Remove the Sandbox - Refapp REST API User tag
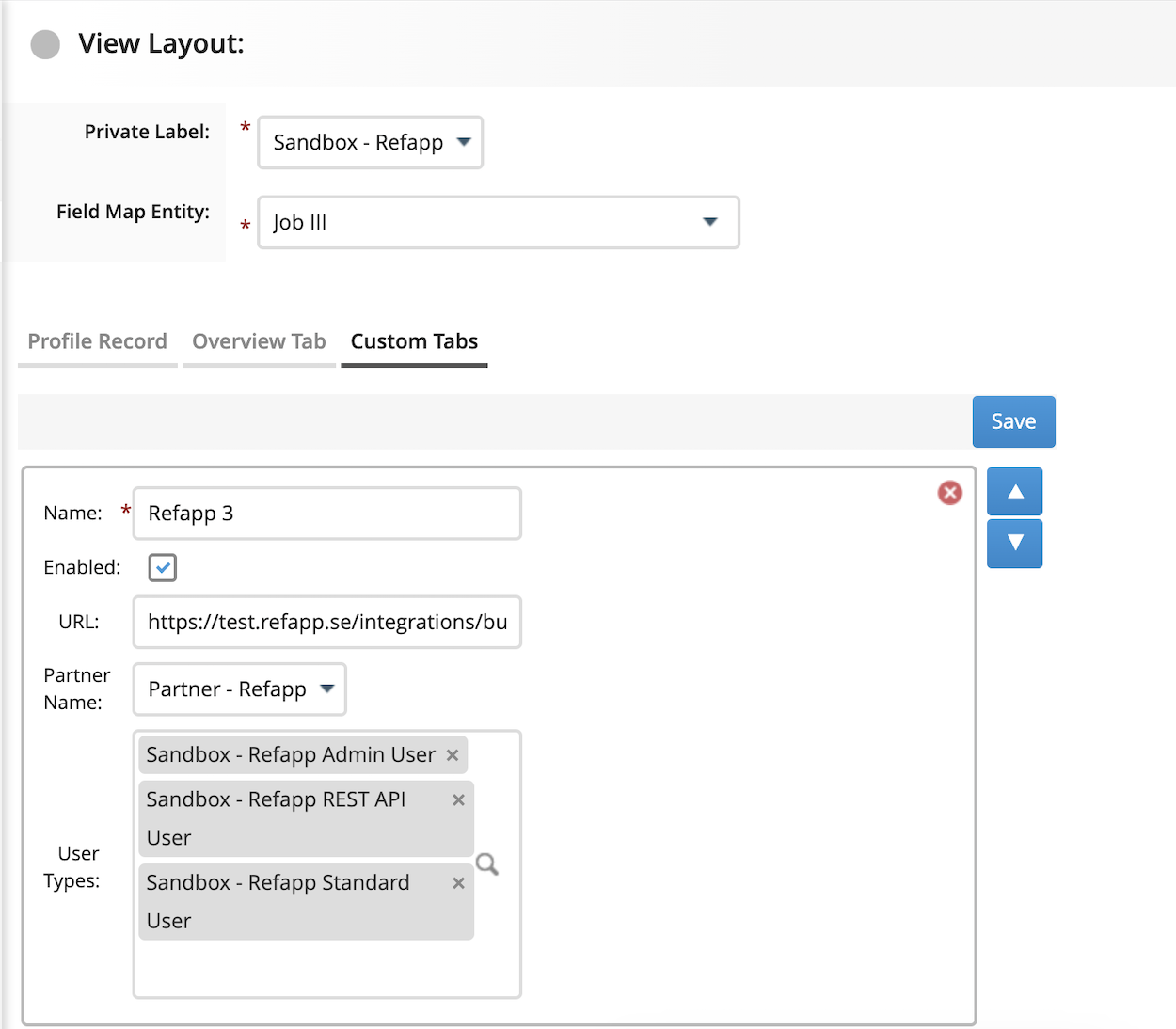 (x=458, y=799)
